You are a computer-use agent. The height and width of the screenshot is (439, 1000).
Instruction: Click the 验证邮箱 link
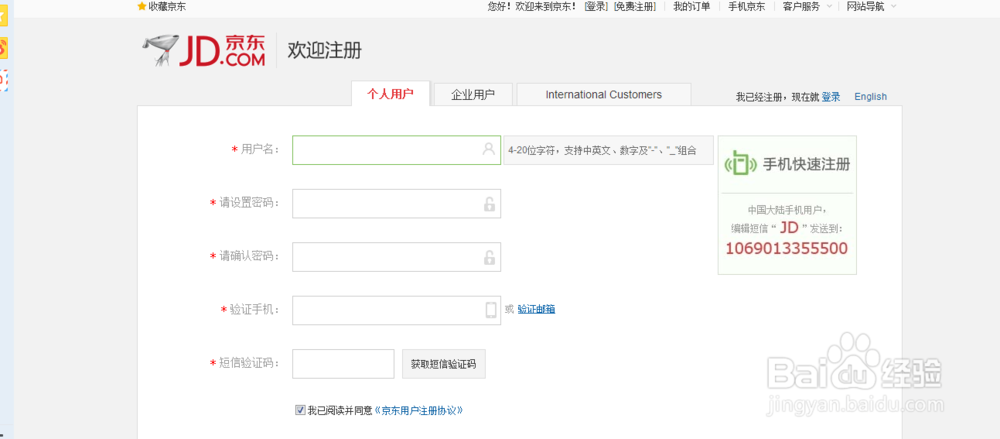(x=536, y=309)
